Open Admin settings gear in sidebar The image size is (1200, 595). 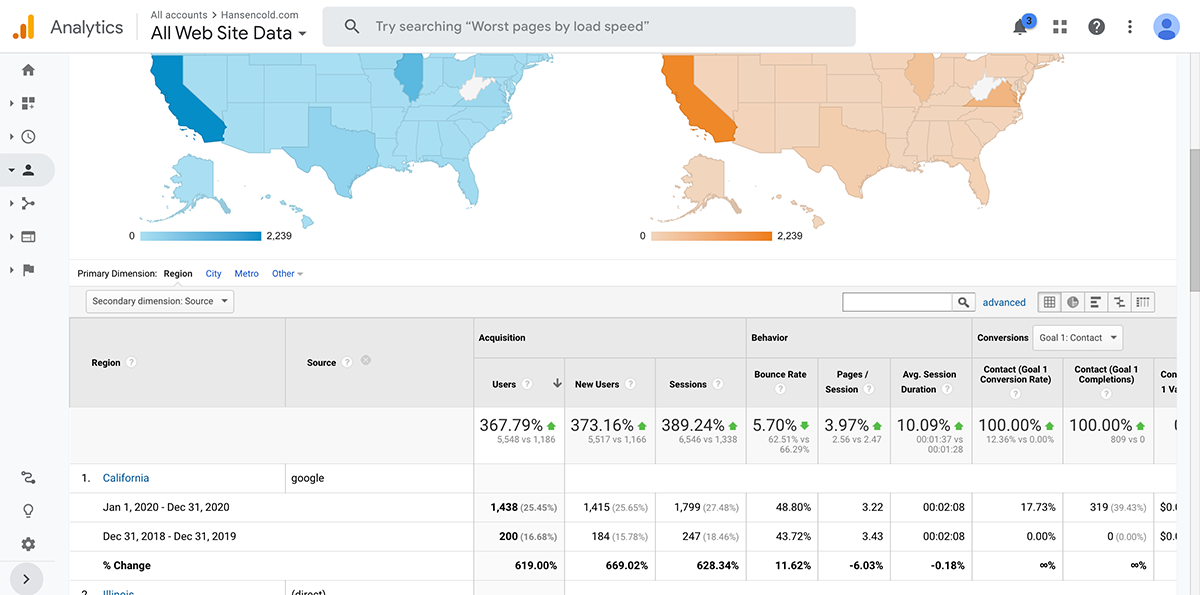(28, 544)
